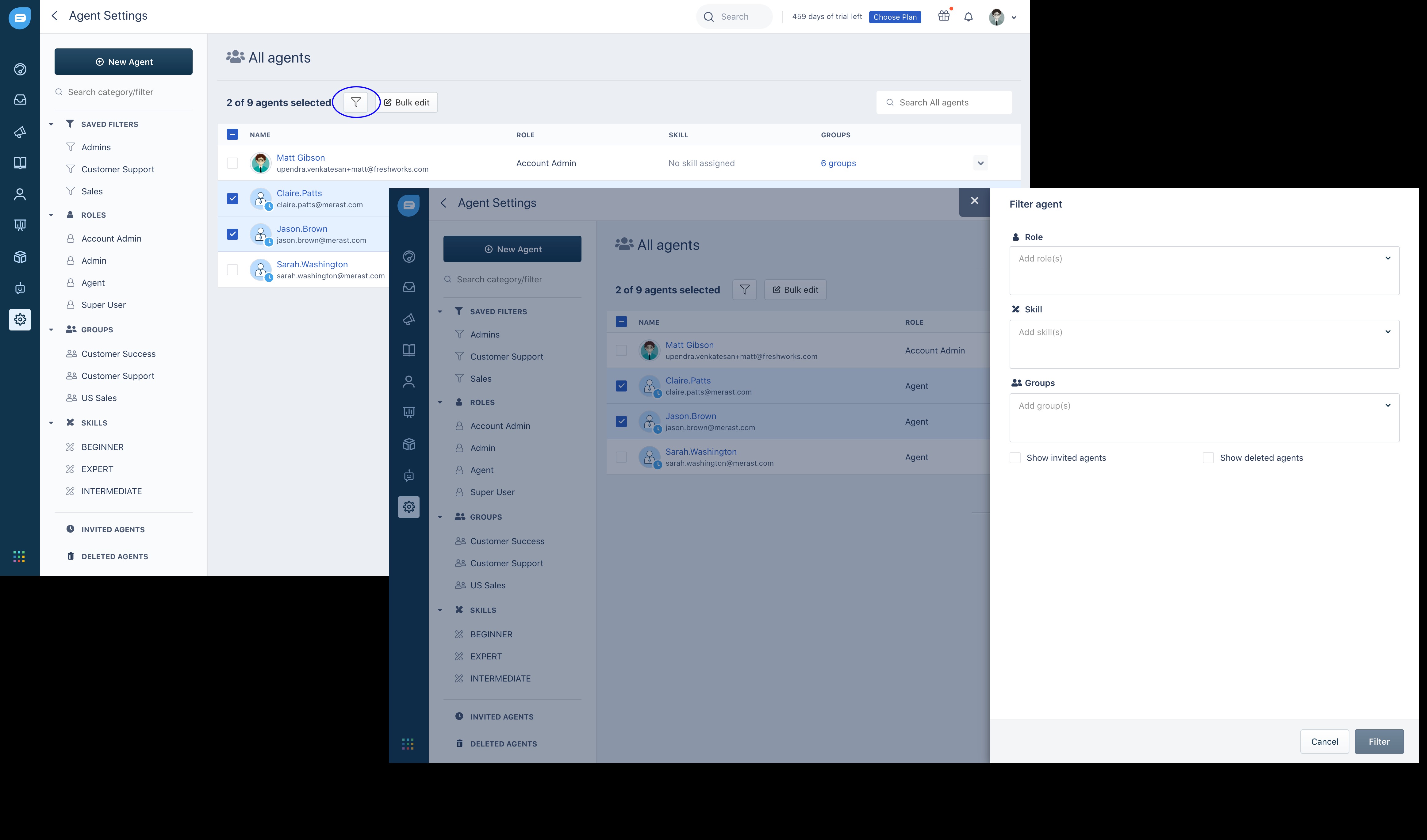This screenshot has width=1427, height=840.
Task: Uncheck Claire.Patts checkbox in the main window
Action: click(232, 199)
